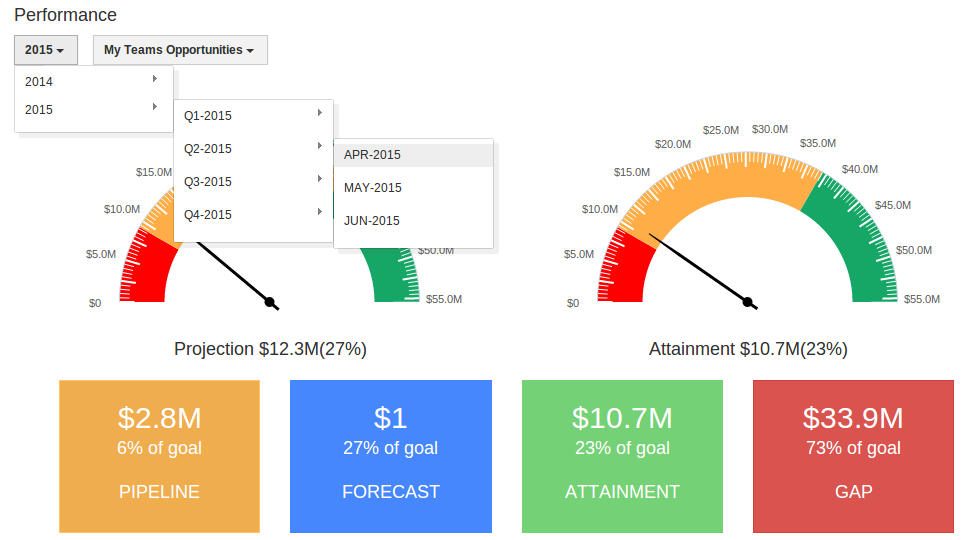Expand the Q1-2015 submenu arrow

(319, 113)
